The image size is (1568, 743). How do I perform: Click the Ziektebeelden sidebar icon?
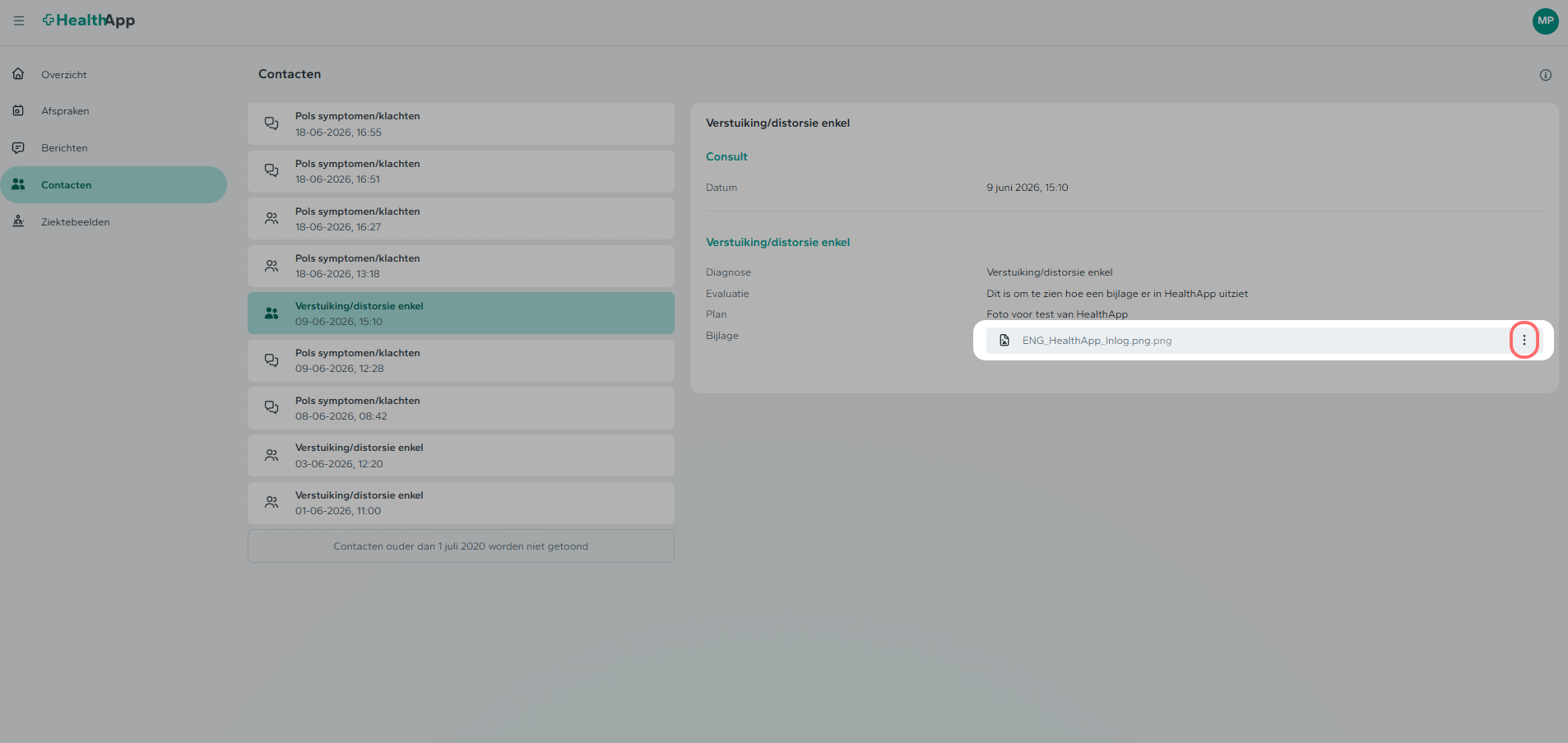[18, 221]
